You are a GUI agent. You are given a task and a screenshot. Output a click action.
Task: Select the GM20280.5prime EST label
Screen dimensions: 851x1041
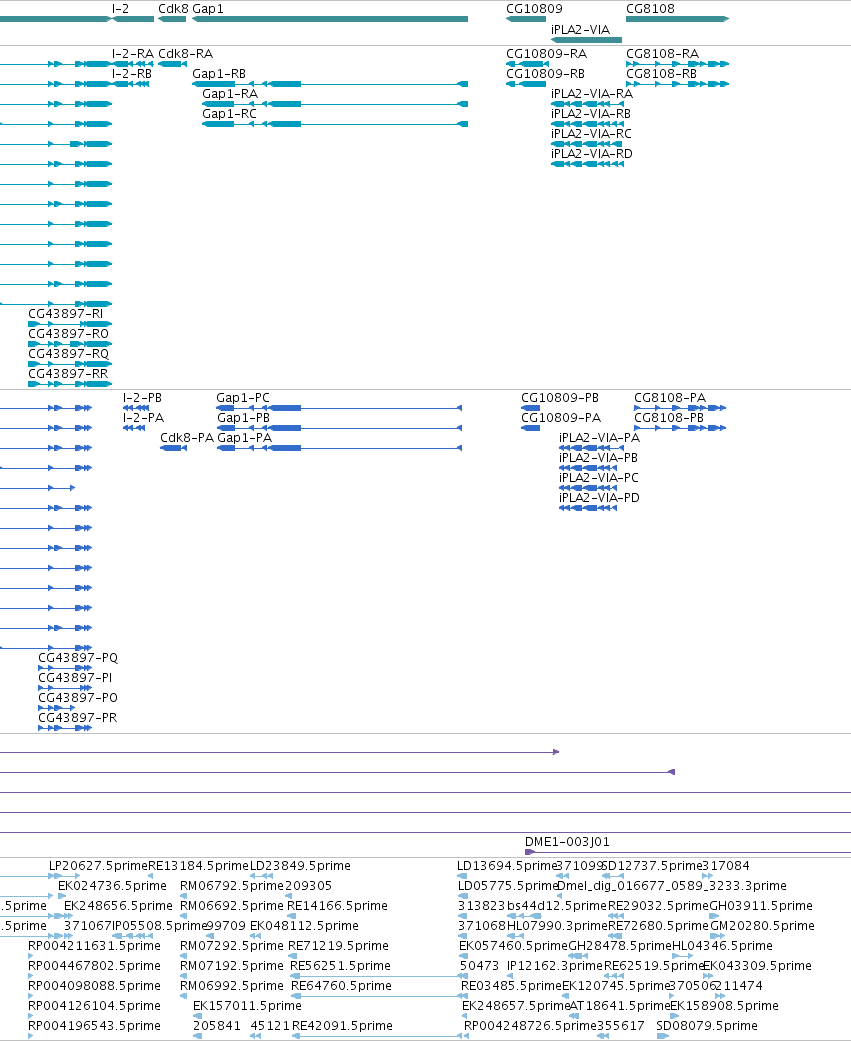pos(763,925)
